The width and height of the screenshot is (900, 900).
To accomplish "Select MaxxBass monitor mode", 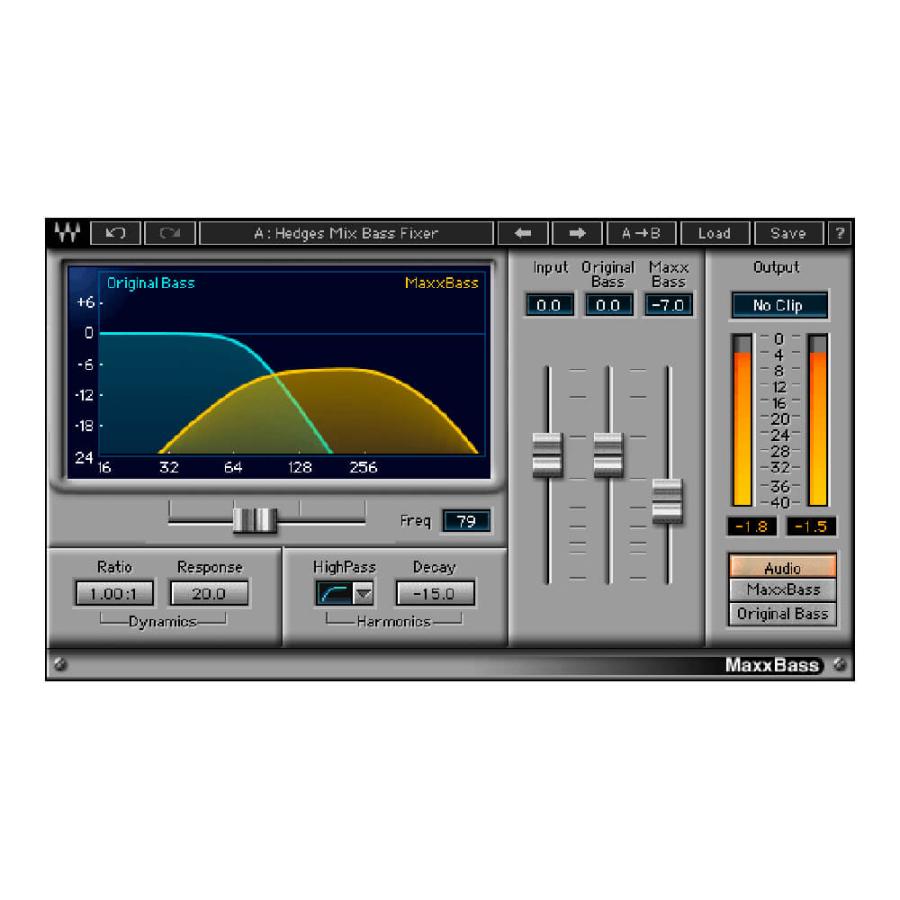I will point(782,590).
